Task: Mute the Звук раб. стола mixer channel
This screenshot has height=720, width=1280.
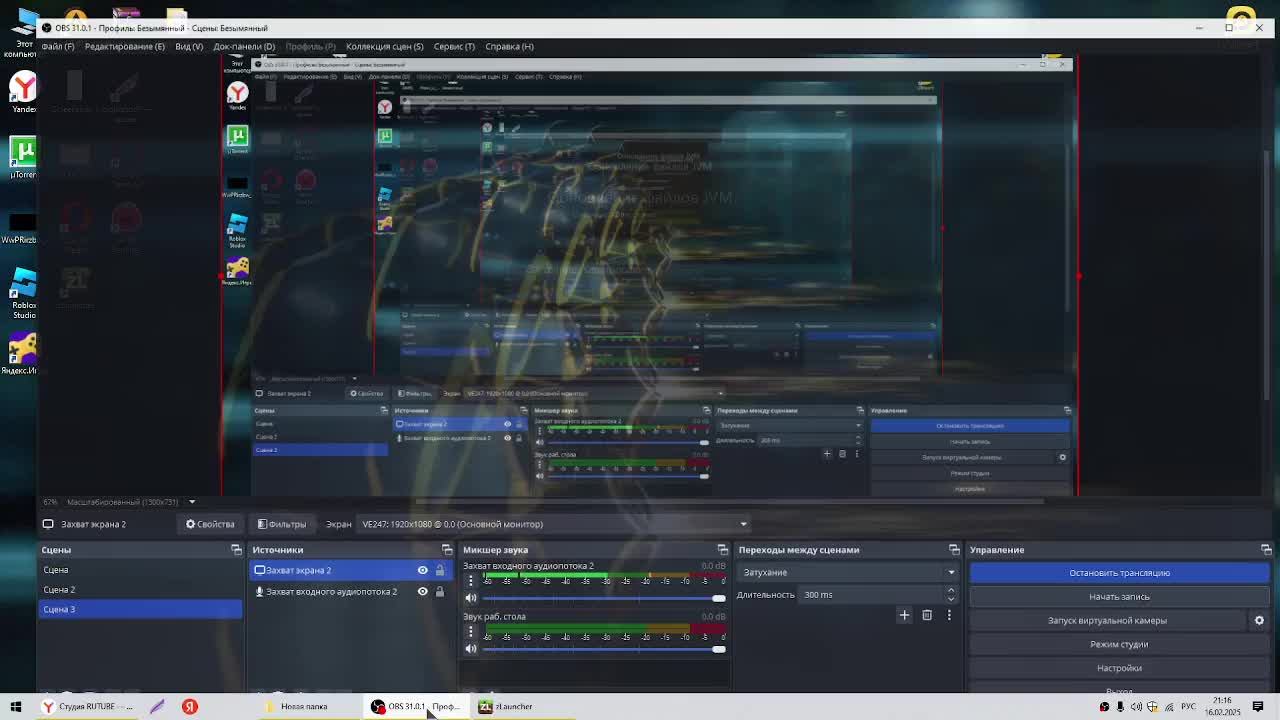Action: [471, 649]
